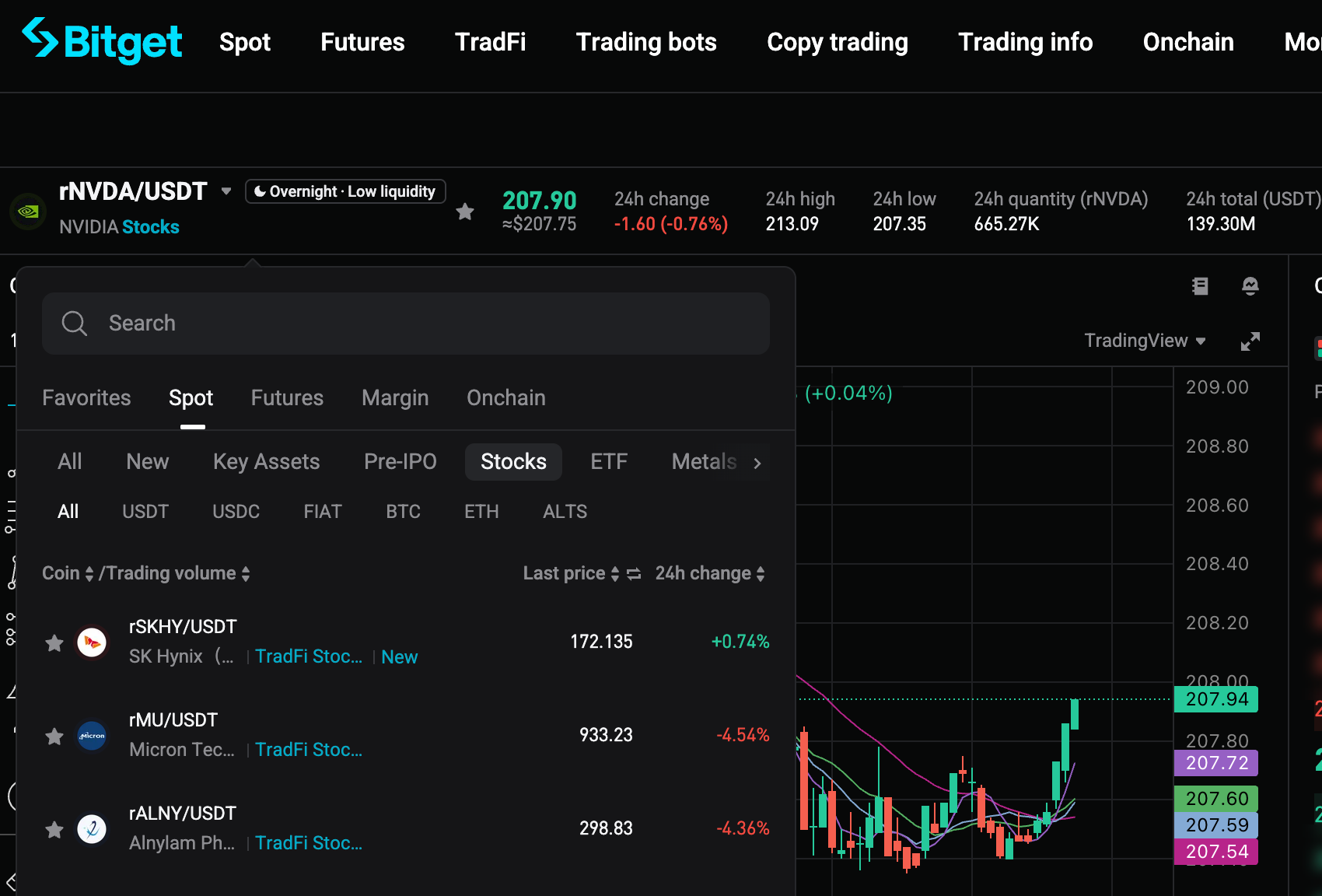This screenshot has width=1322, height=896.
Task: Filter pairs by USDC quote
Action: tap(236, 512)
